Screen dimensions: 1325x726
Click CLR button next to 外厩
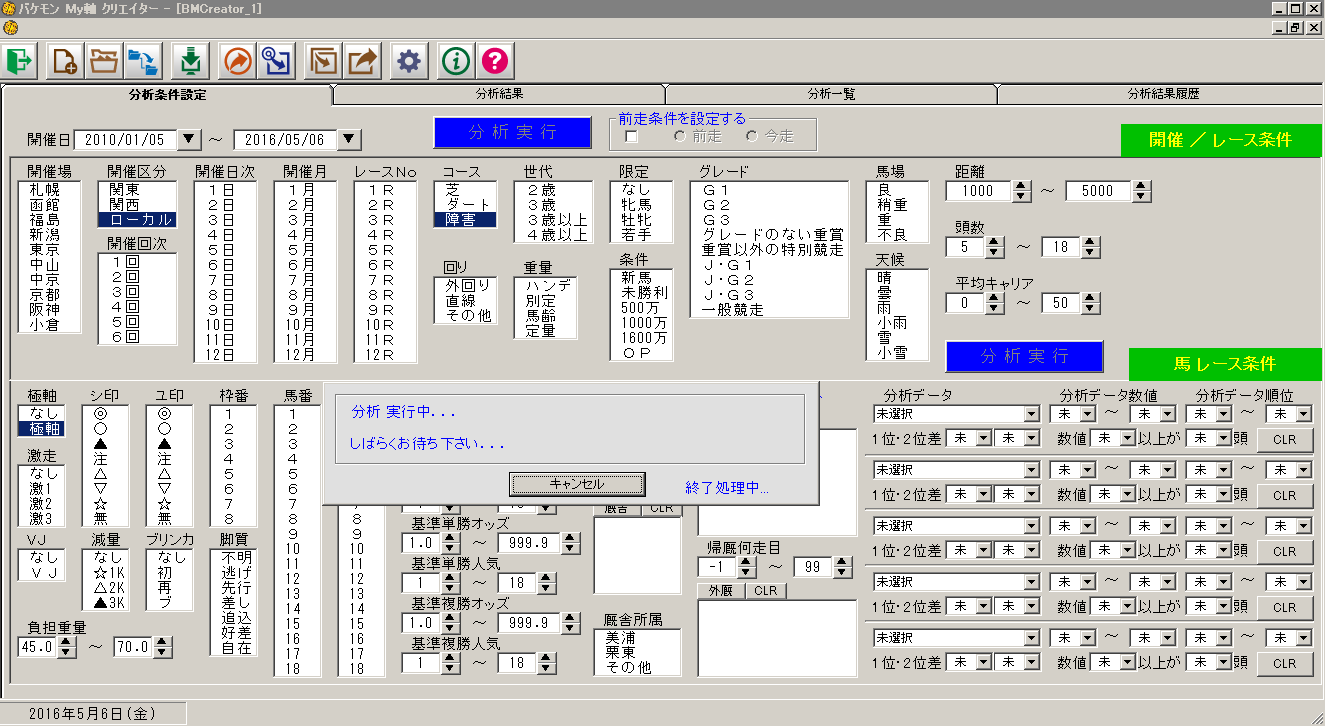[x=766, y=591]
